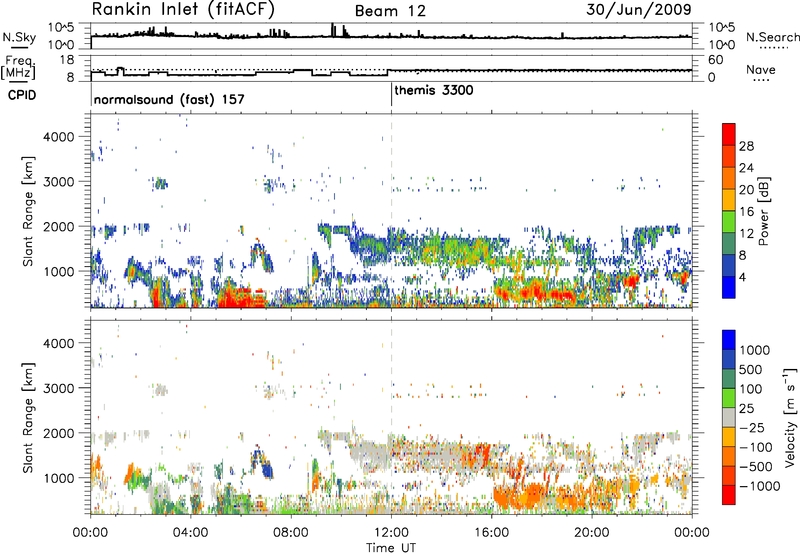The width and height of the screenshot is (800, 554).
Task: Click the 'Slant Range [km]' label of the velocity panel
Action: [28, 417]
